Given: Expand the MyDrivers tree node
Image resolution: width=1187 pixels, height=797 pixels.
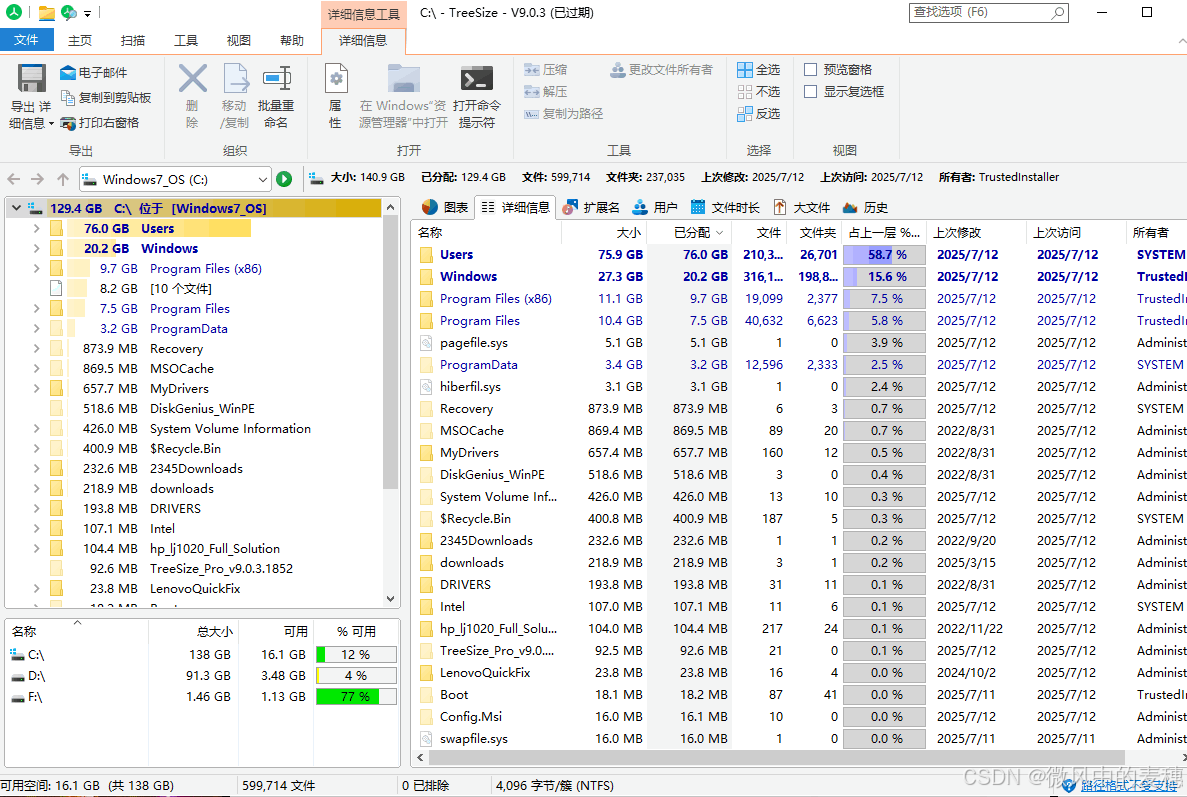Looking at the screenshot, I should [x=36, y=388].
